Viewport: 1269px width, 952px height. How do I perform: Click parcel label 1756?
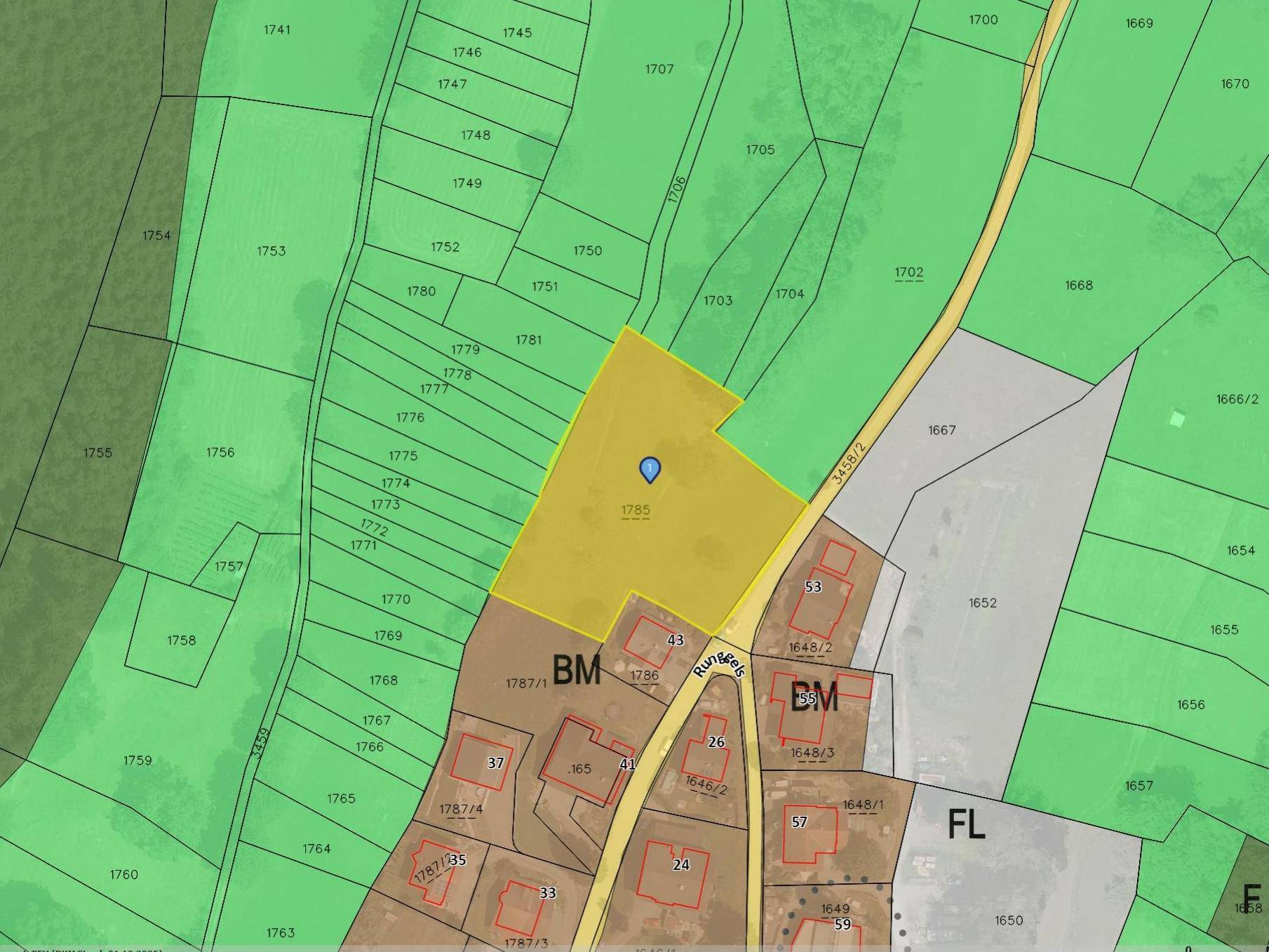[x=220, y=452]
